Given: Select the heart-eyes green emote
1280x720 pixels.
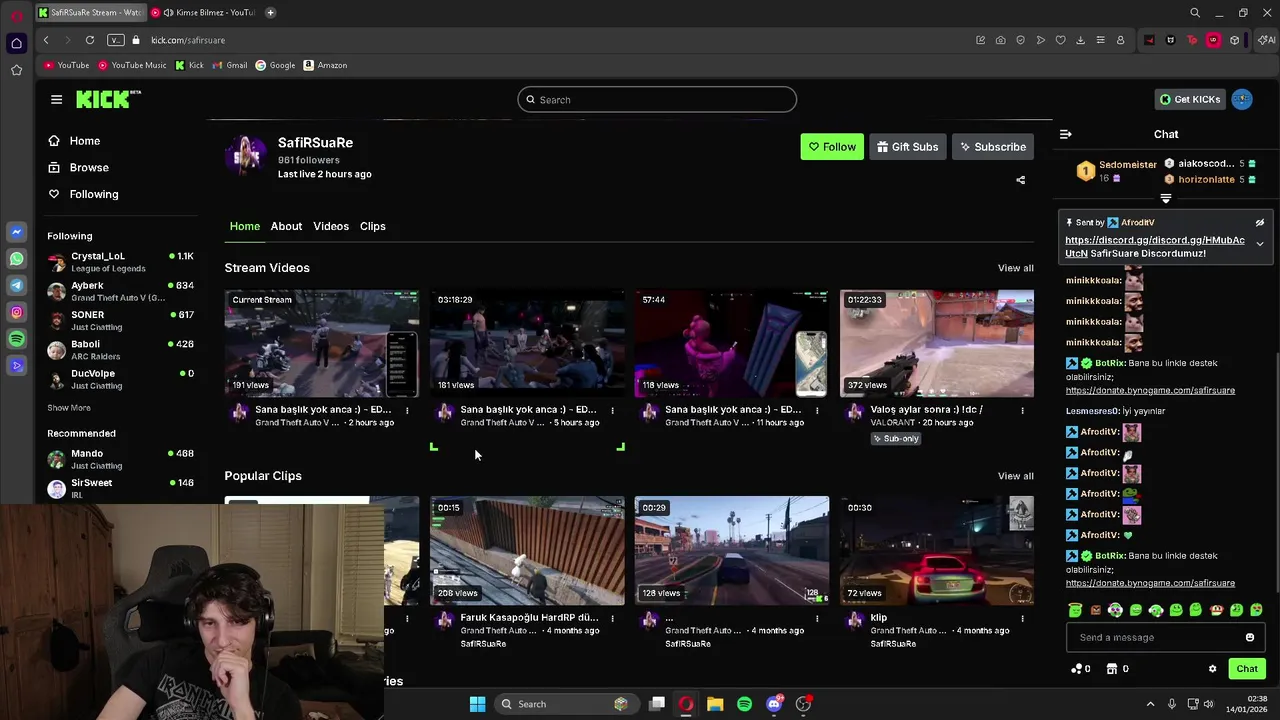Looking at the screenshot, I should (x=1256, y=610).
